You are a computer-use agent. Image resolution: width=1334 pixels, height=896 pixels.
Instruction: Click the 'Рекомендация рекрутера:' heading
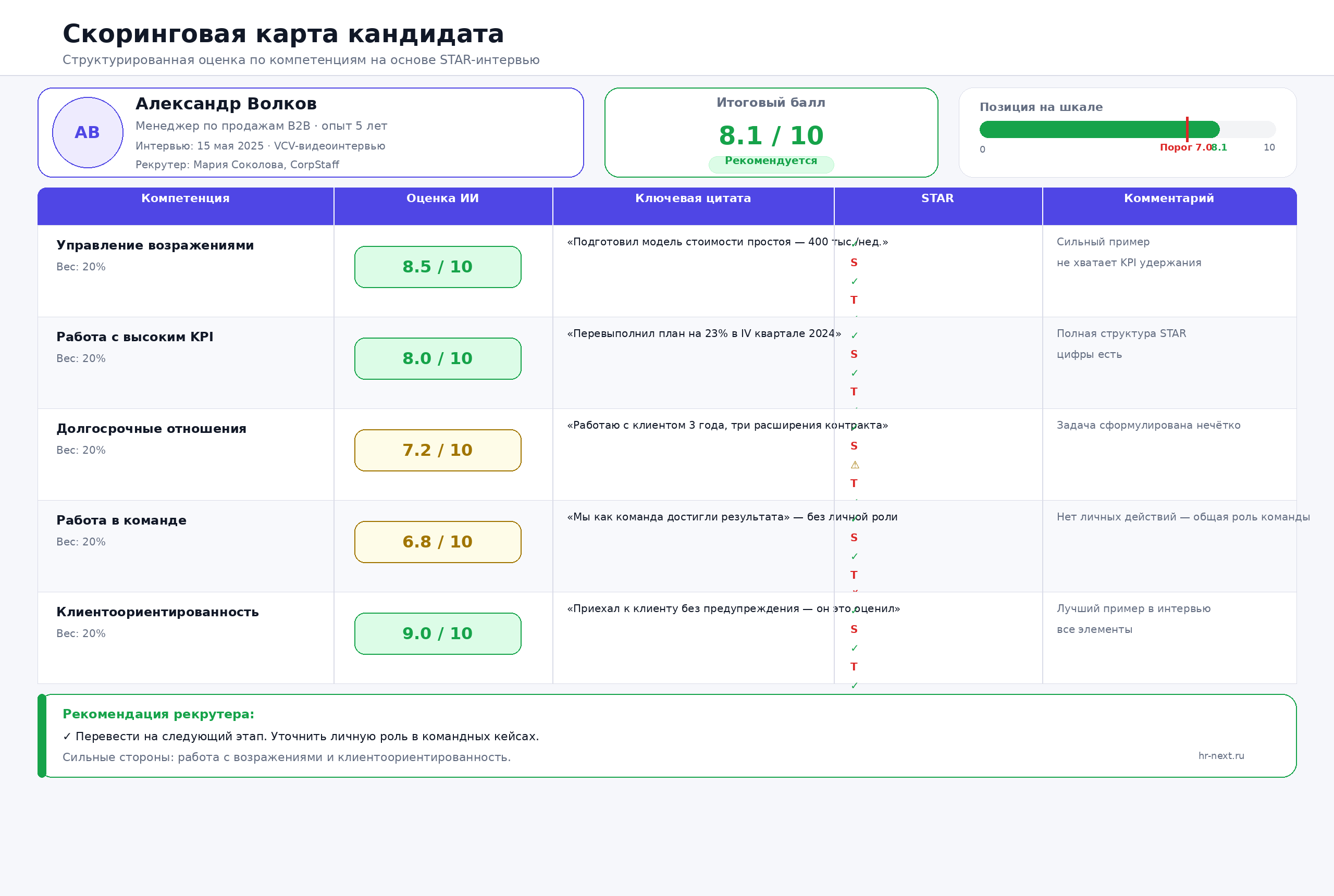(158, 715)
